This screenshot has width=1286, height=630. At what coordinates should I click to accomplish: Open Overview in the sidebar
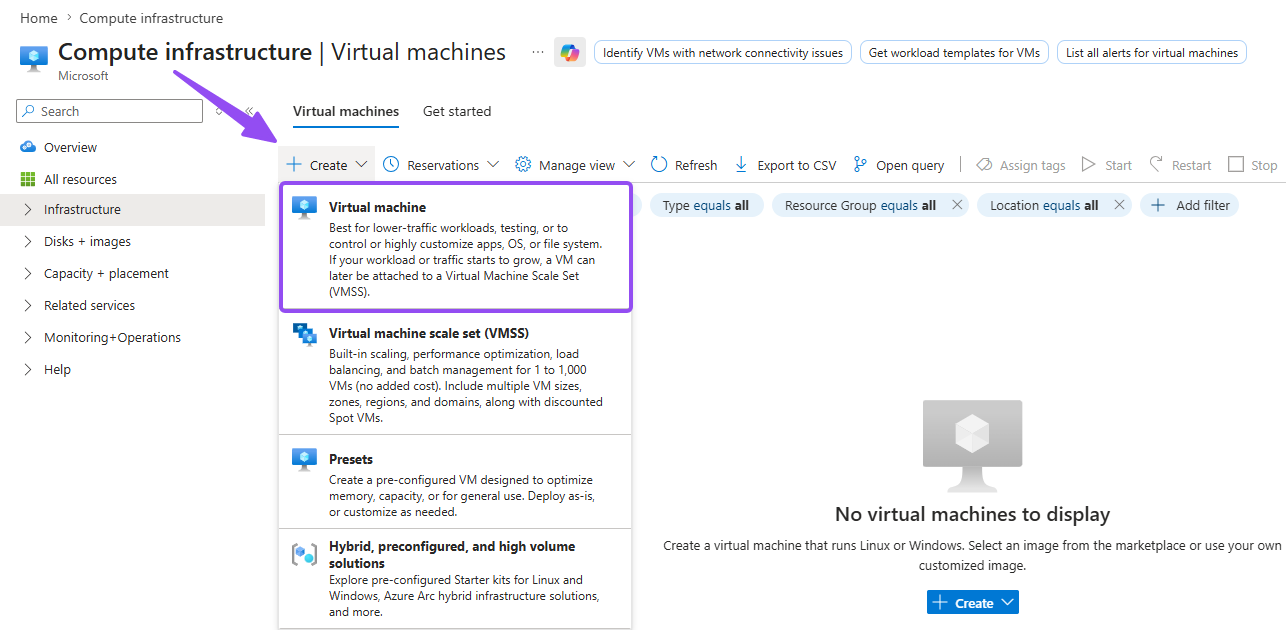70,147
